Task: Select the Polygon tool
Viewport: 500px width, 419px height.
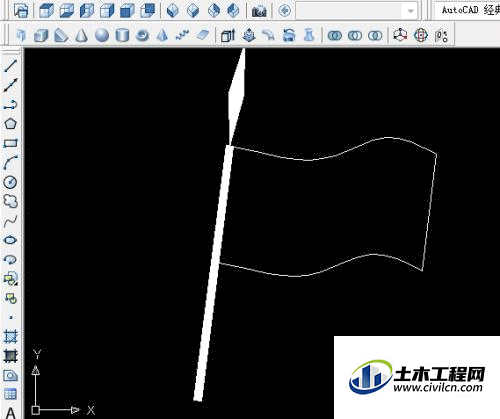Action: 10,124
